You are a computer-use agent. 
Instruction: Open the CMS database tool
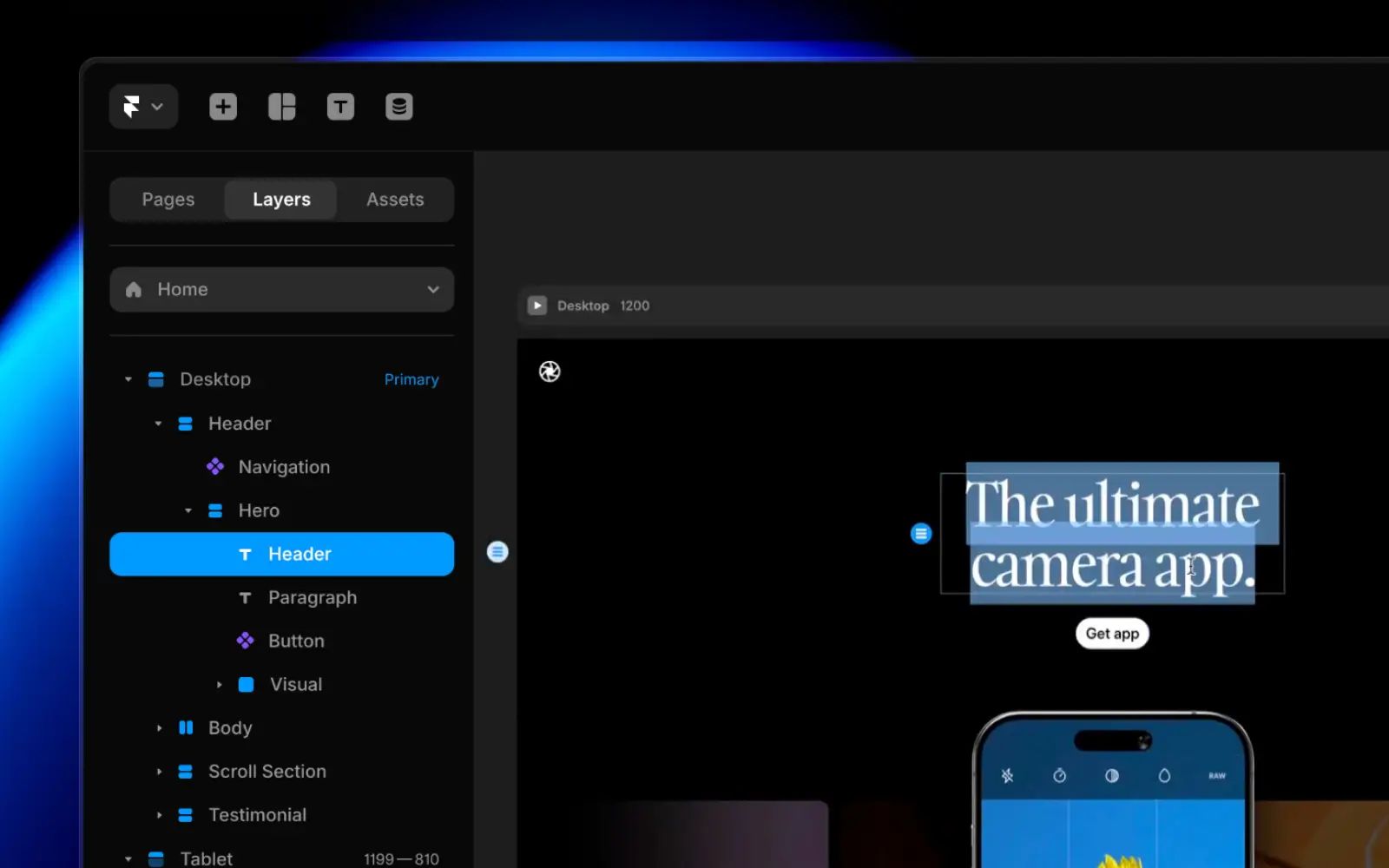(x=399, y=107)
